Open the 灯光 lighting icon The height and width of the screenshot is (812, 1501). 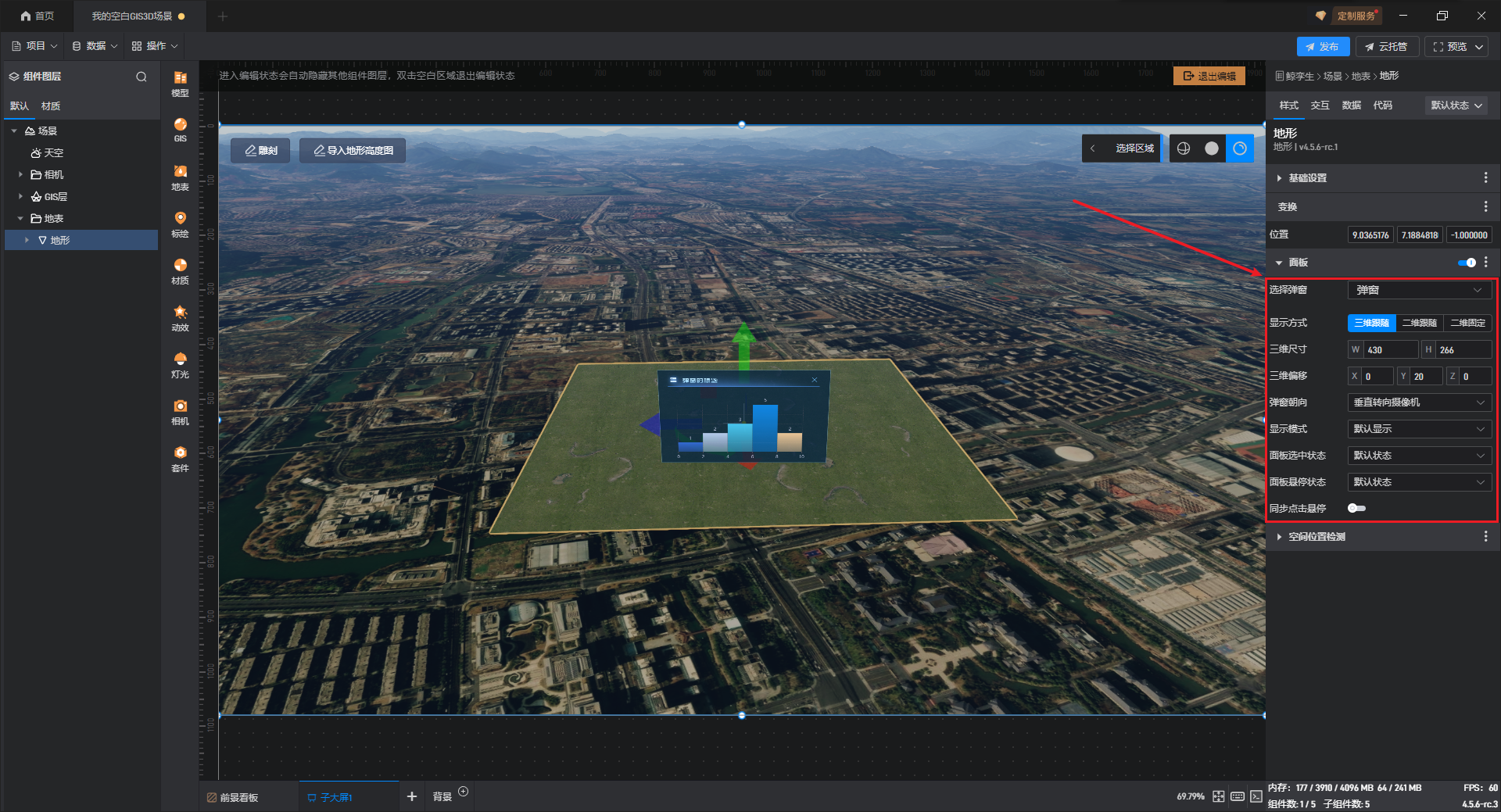[x=180, y=364]
